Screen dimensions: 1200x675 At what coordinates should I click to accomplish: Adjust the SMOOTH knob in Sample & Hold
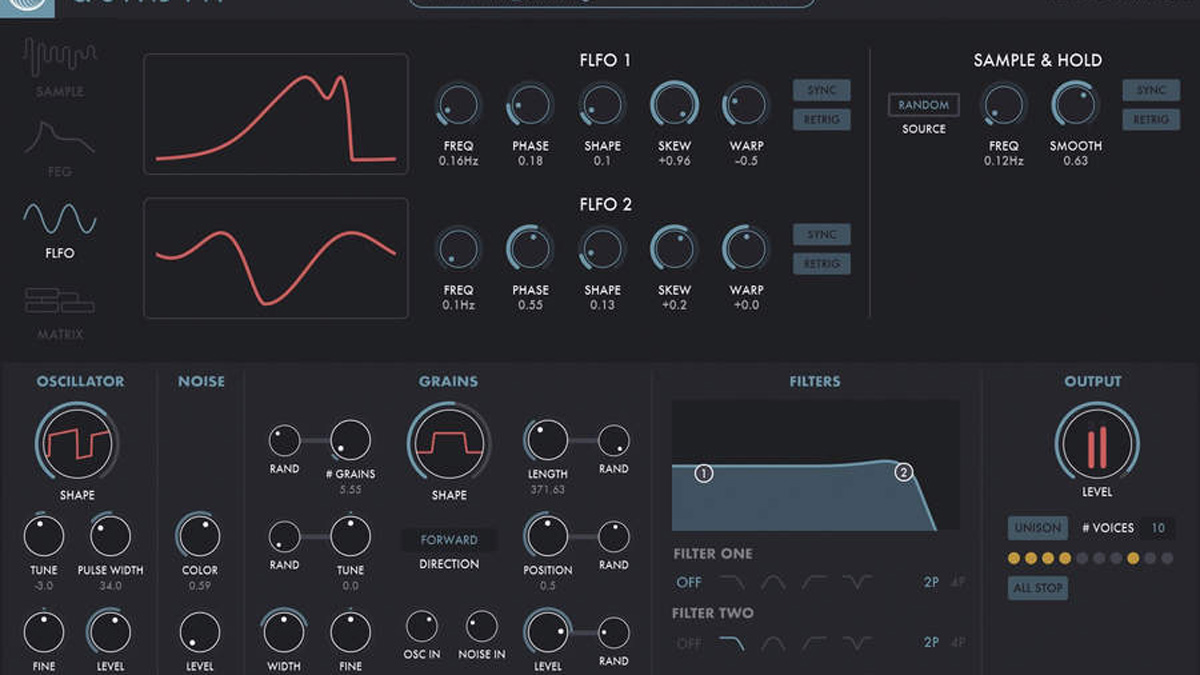pyautogui.click(x=1075, y=105)
